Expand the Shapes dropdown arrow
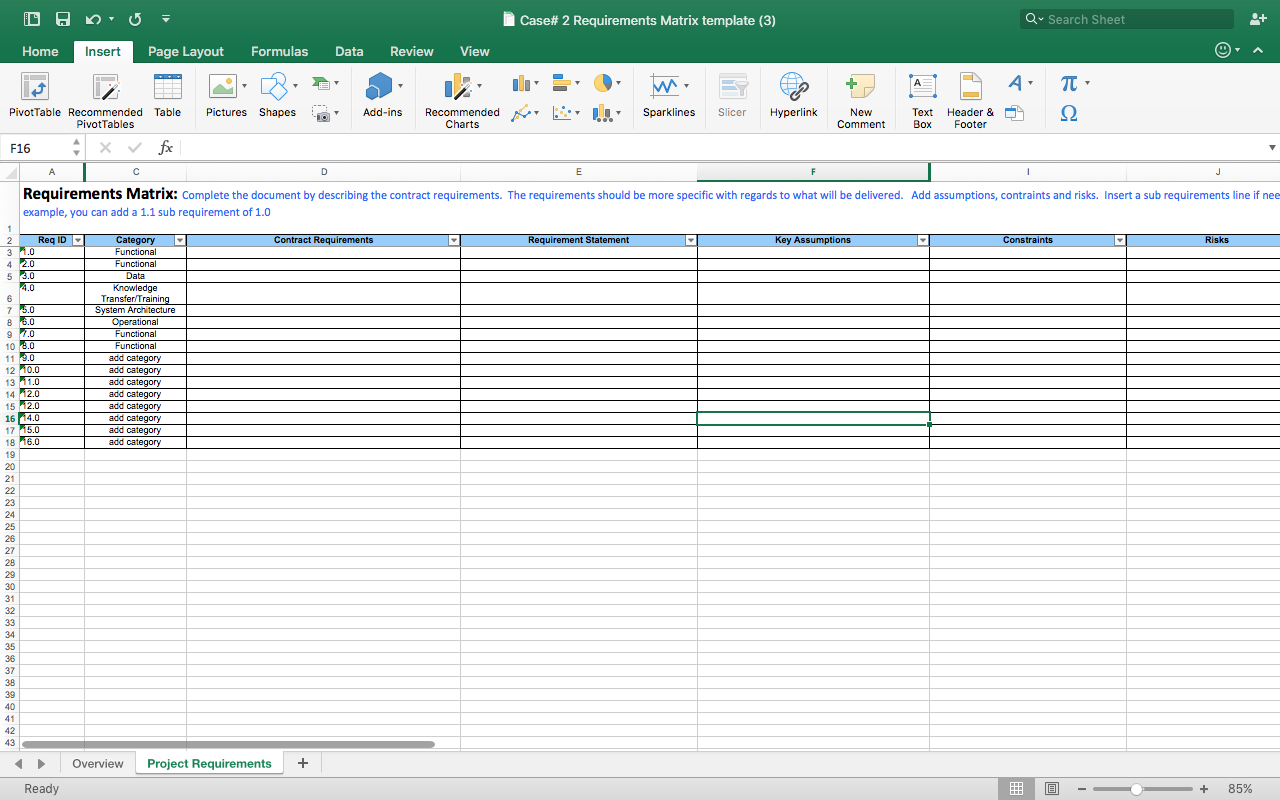 pos(297,85)
